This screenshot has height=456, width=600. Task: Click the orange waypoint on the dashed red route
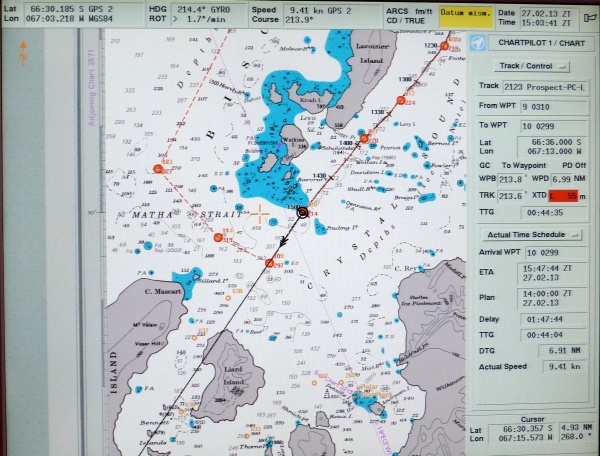coord(157,169)
